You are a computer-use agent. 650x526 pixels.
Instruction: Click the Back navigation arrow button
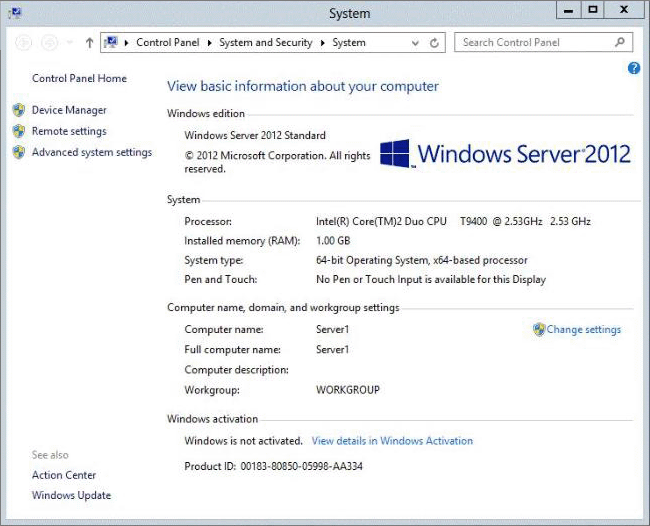point(24,43)
